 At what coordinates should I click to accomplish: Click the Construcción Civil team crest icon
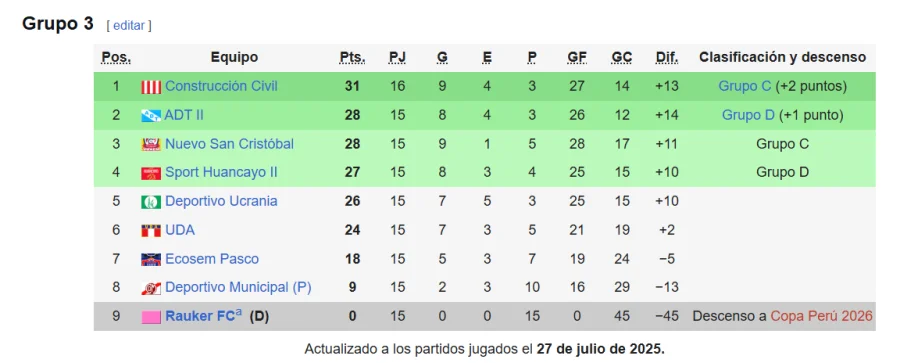[x=151, y=87]
